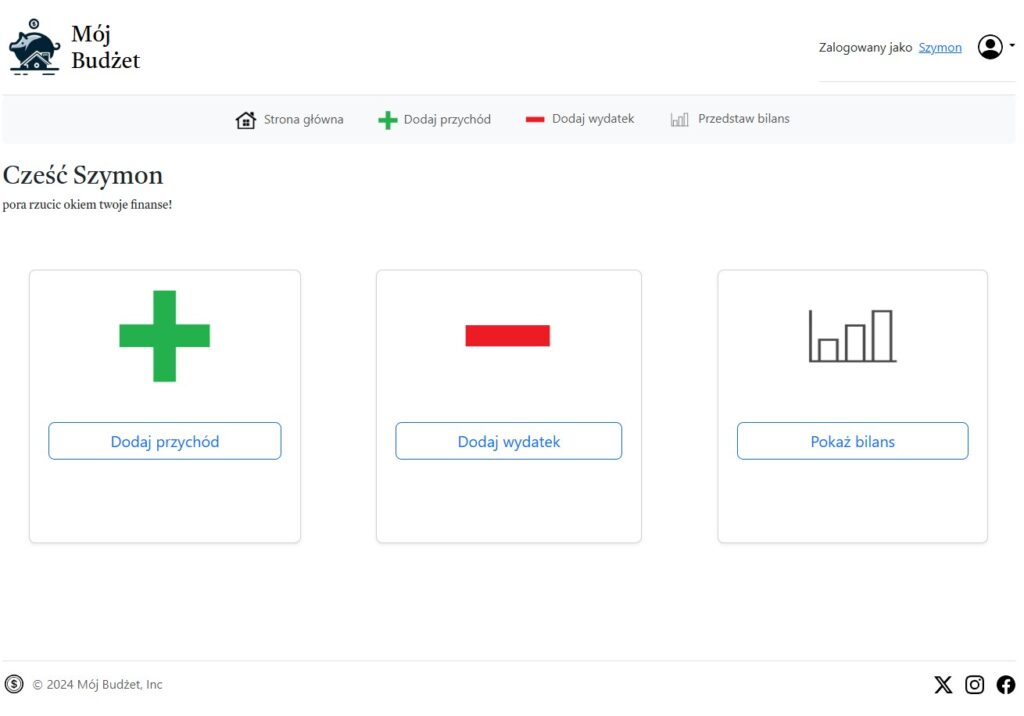Select Dodaj przychód in navigation bar
The width and height of the screenshot is (1024, 716).
(447, 119)
